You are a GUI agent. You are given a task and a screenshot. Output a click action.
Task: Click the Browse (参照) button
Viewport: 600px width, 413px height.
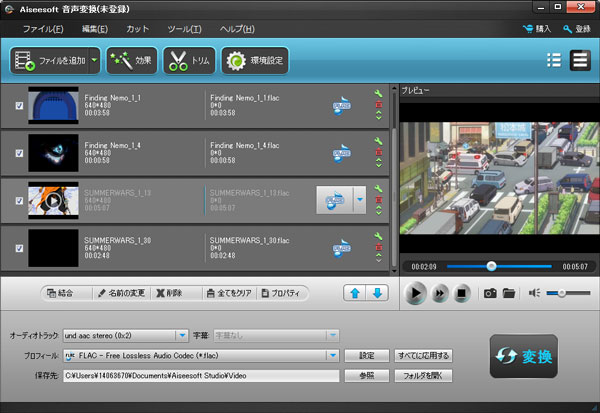coord(367,376)
